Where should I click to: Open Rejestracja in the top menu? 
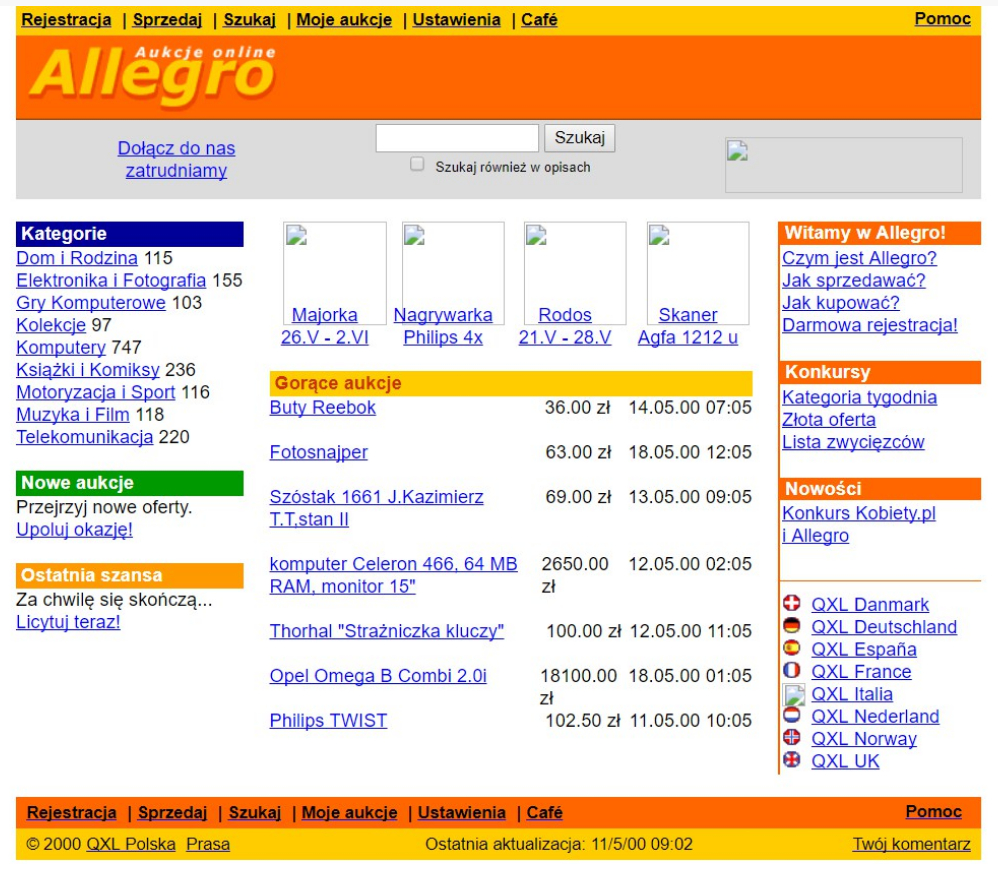tap(66, 20)
